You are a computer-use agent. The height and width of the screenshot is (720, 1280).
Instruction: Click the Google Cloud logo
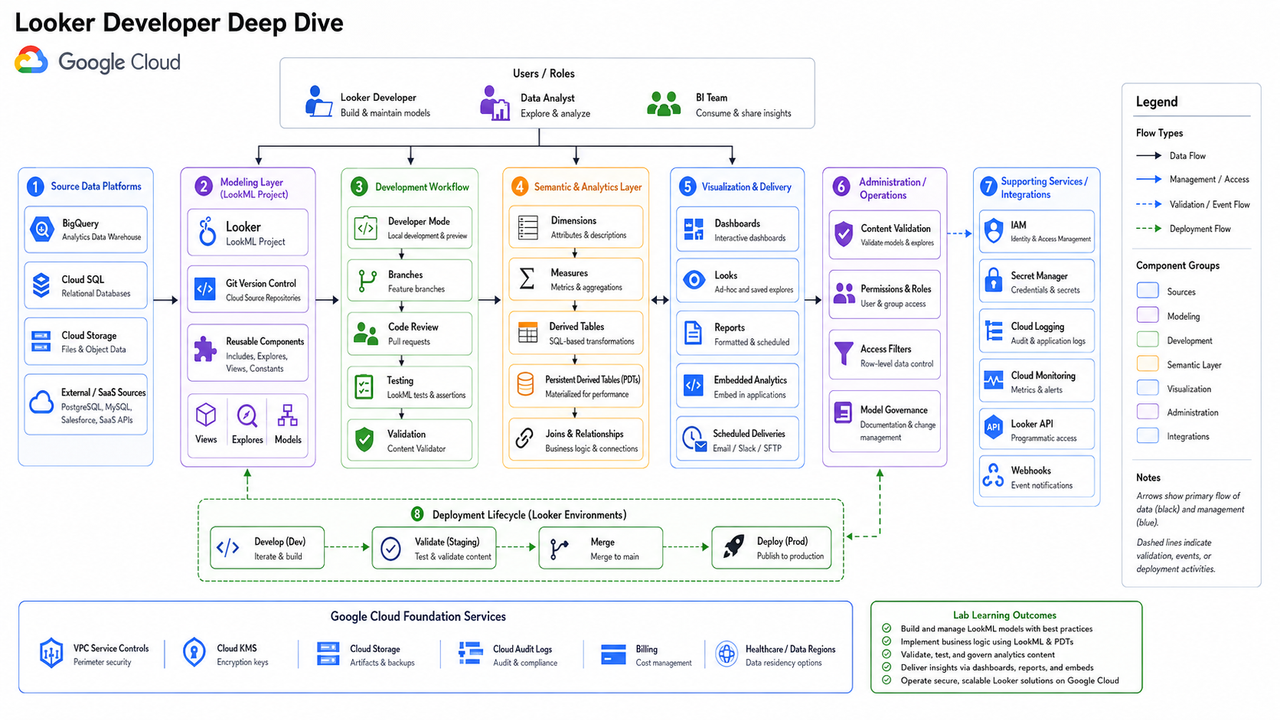[98, 61]
